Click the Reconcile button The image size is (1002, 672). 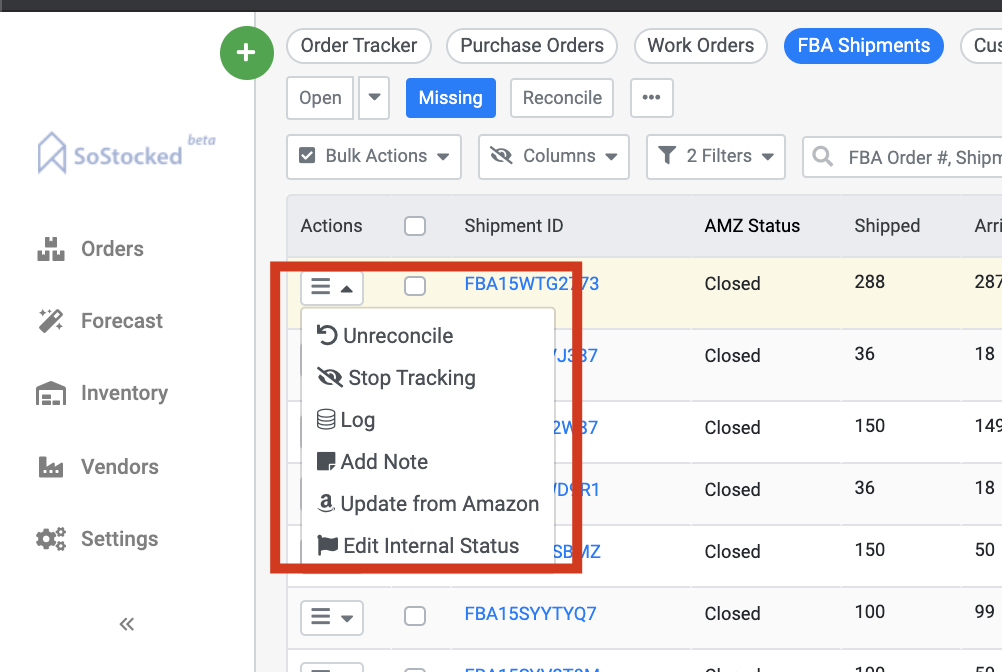(562, 98)
